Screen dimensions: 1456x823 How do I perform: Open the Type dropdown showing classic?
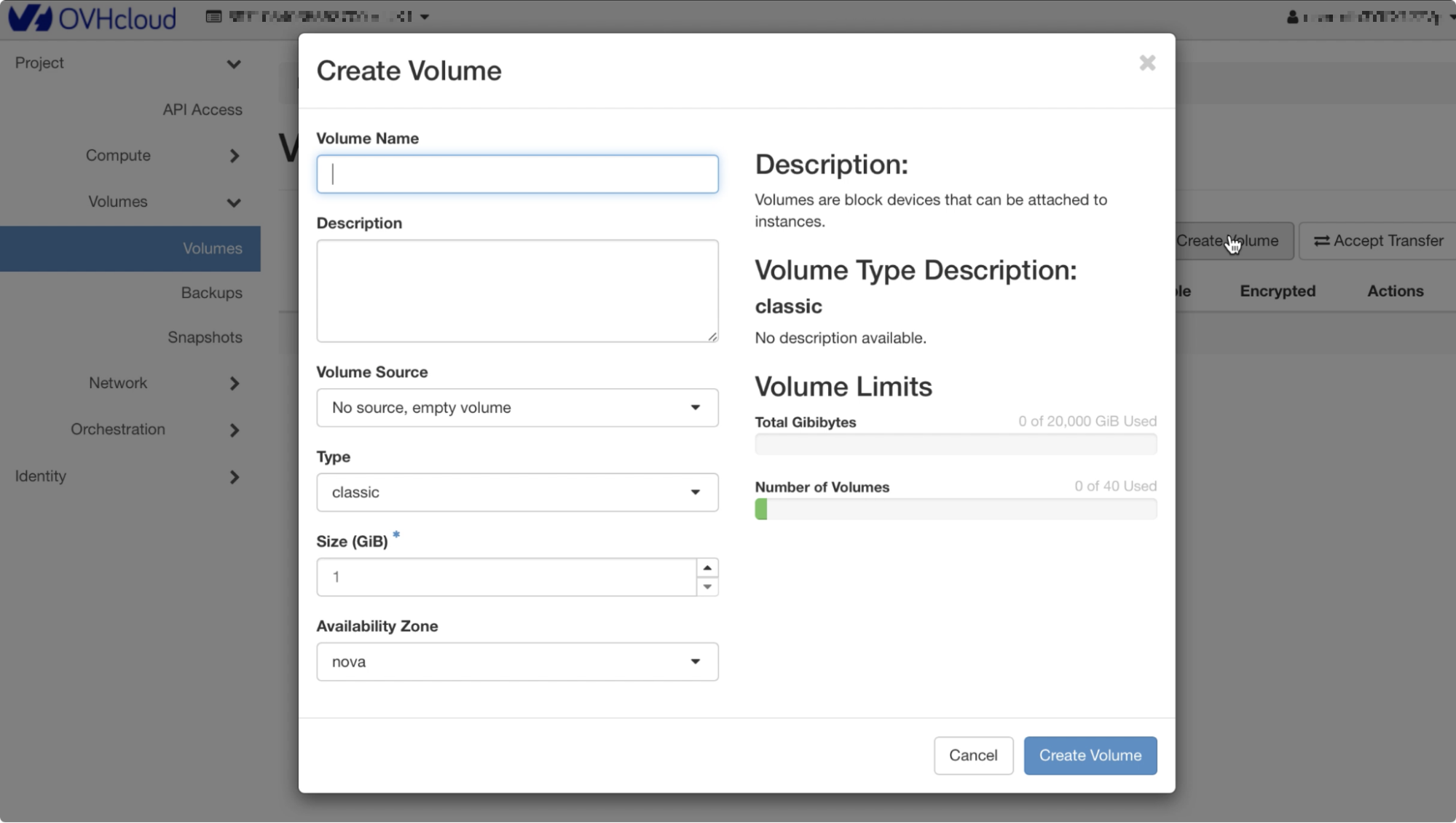[x=517, y=492]
